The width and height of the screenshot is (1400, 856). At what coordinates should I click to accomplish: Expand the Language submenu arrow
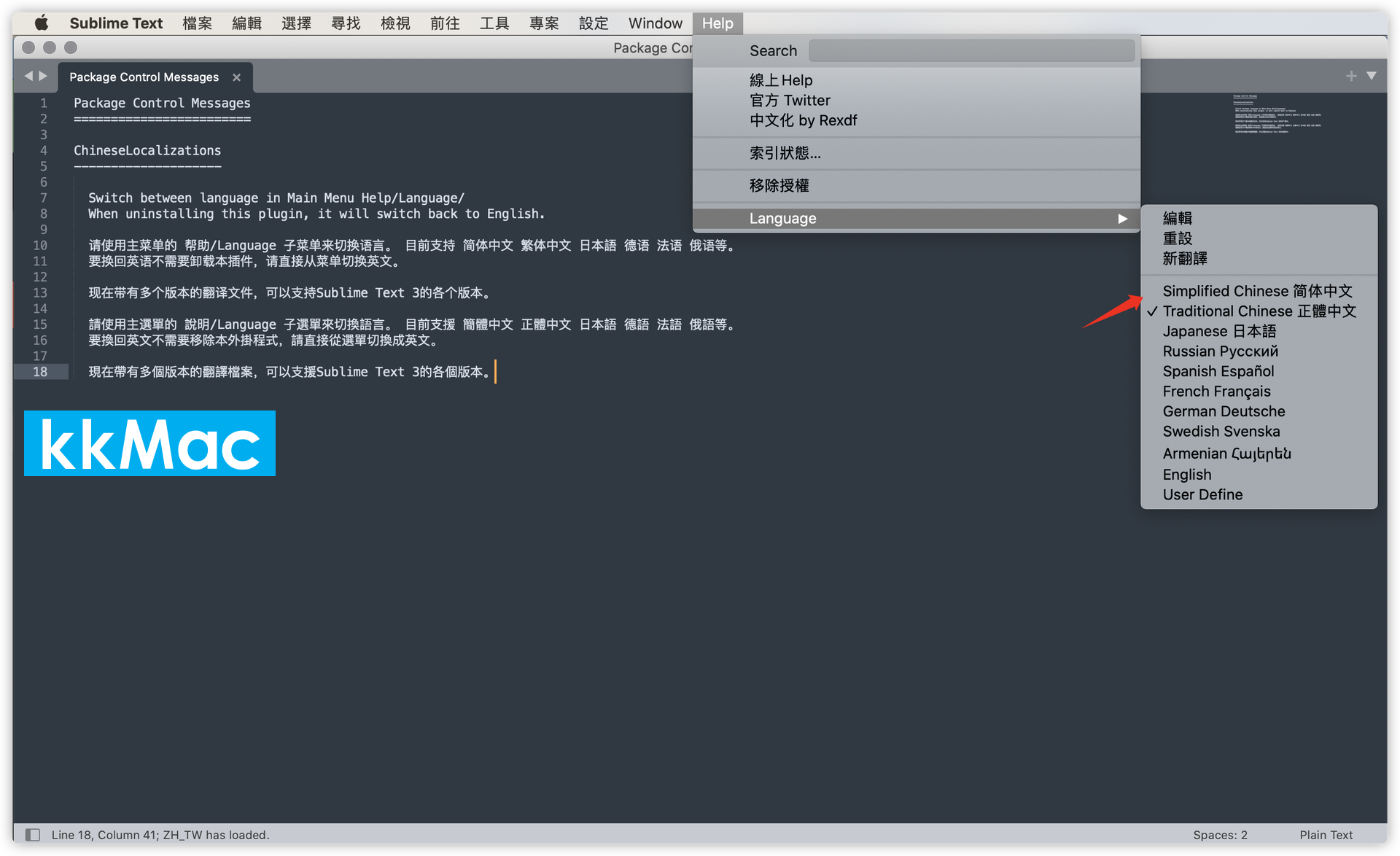(1122, 218)
